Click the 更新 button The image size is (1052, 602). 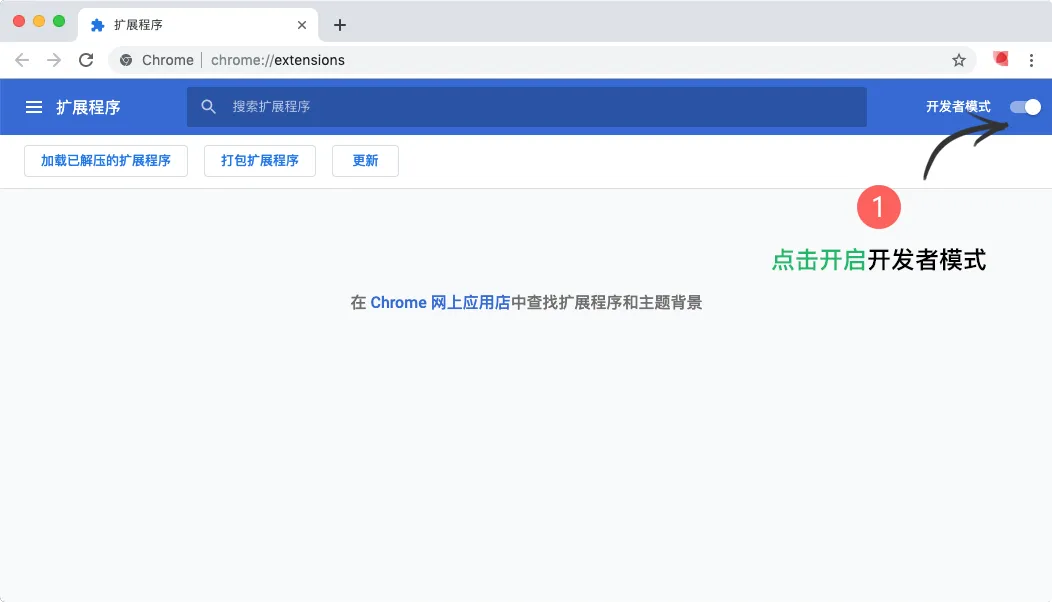[365, 161]
